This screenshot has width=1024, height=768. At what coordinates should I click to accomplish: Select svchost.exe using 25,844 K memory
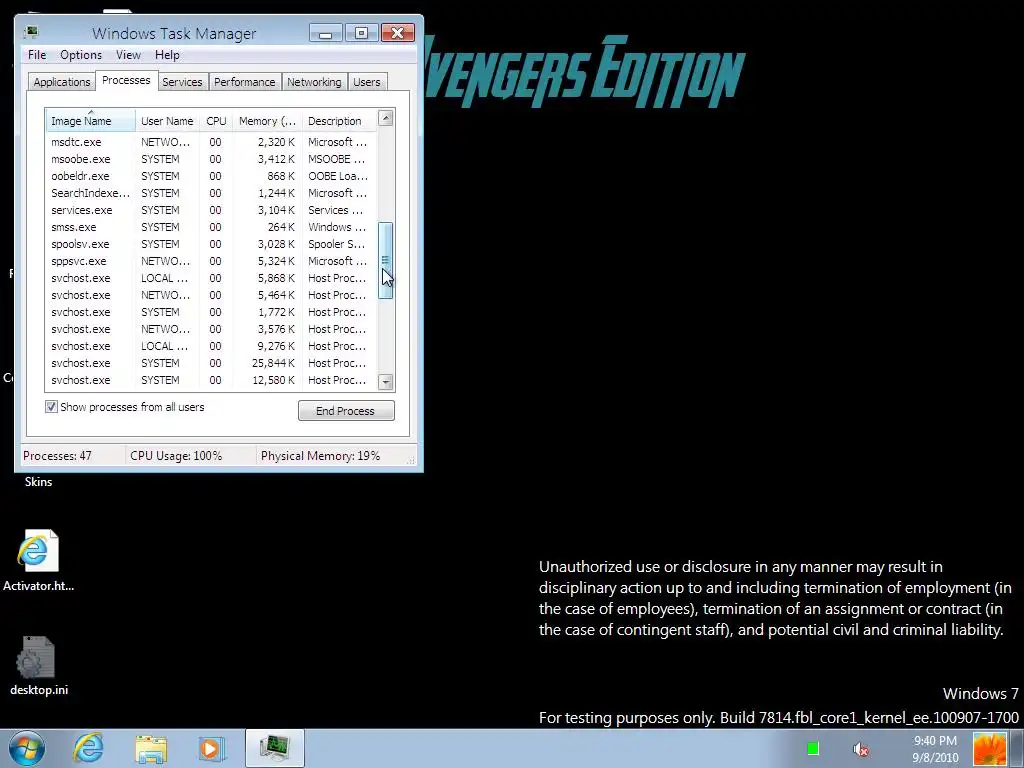[x=211, y=362]
